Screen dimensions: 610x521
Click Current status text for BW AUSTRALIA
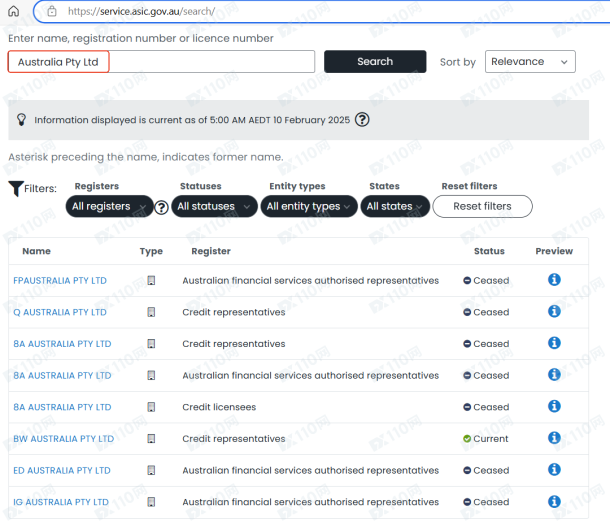491,439
